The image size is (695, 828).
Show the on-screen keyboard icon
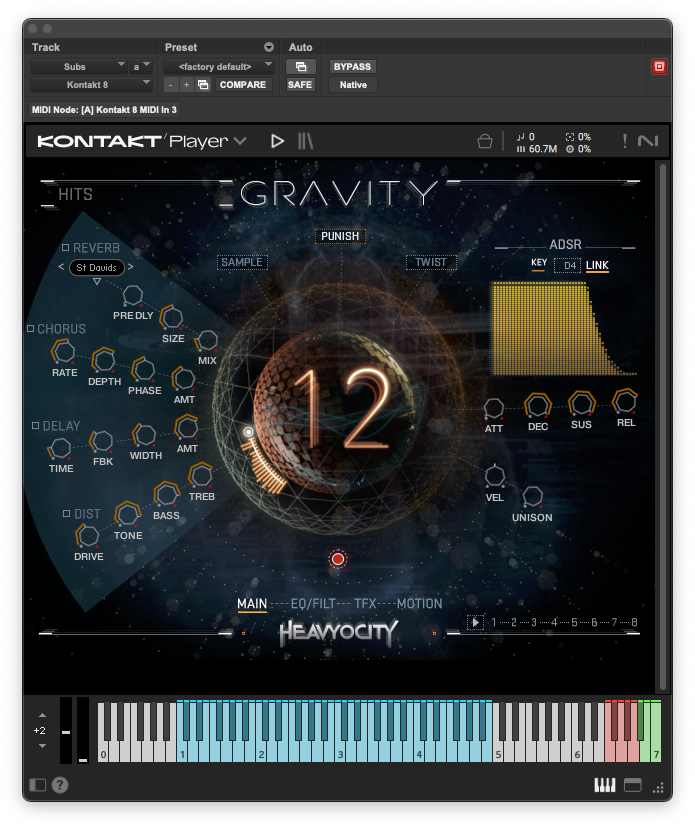pos(605,785)
